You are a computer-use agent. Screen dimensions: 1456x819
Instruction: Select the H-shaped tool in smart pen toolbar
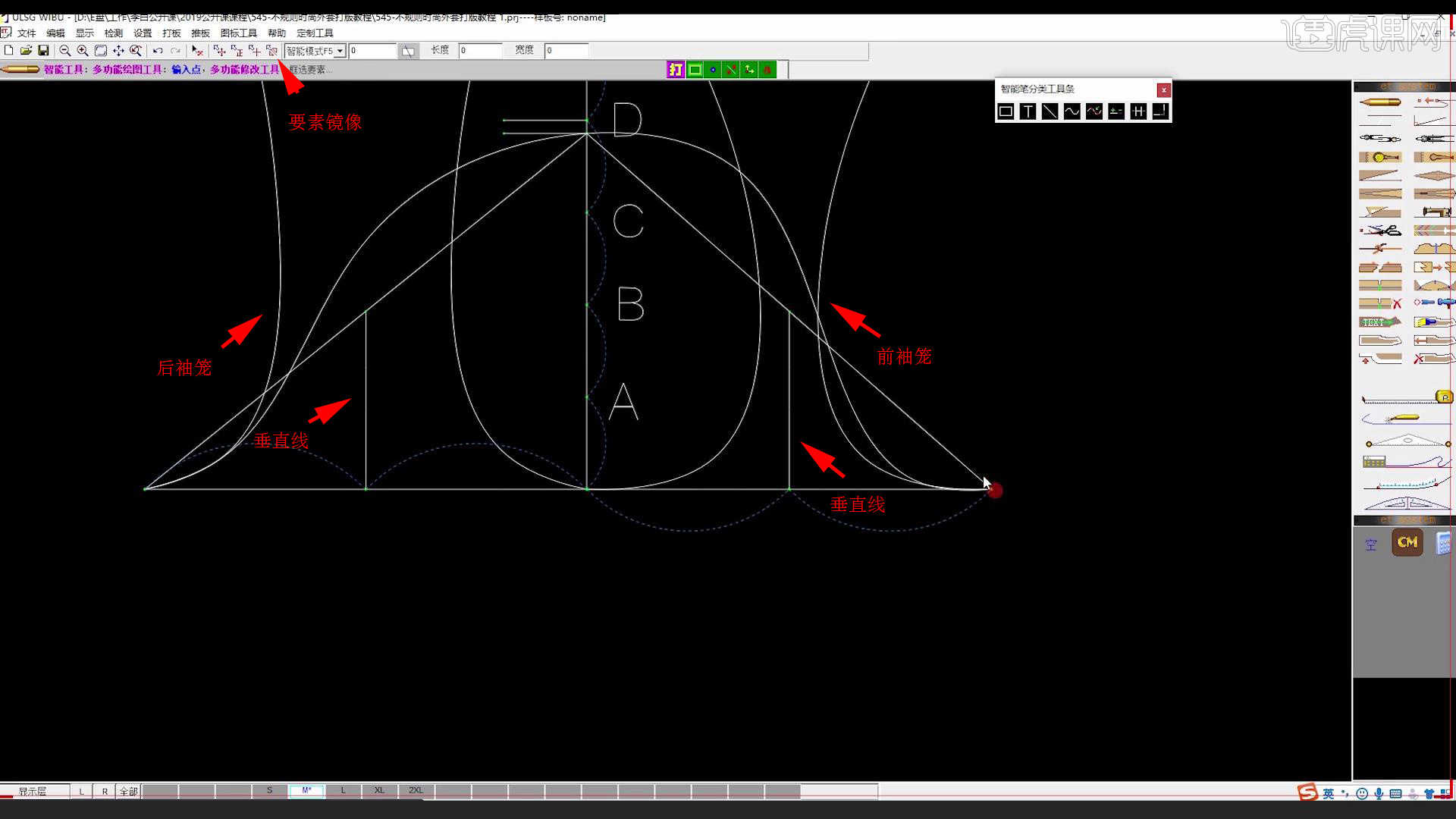(1138, 111)
